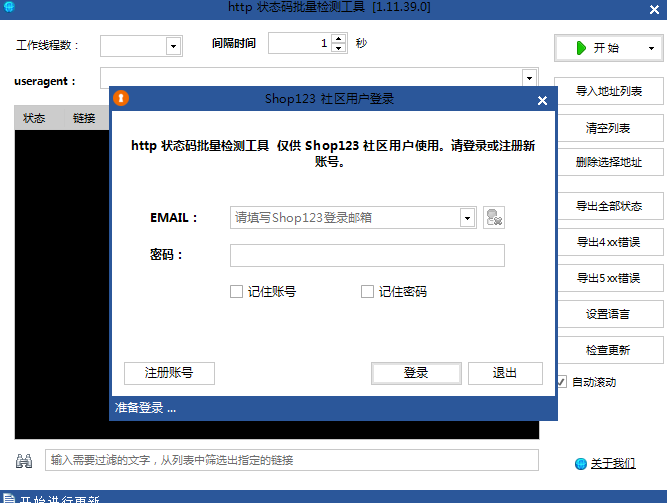Enable the 记住密码 checkbox
The image size is (667, 503).
tap(367, 292)
